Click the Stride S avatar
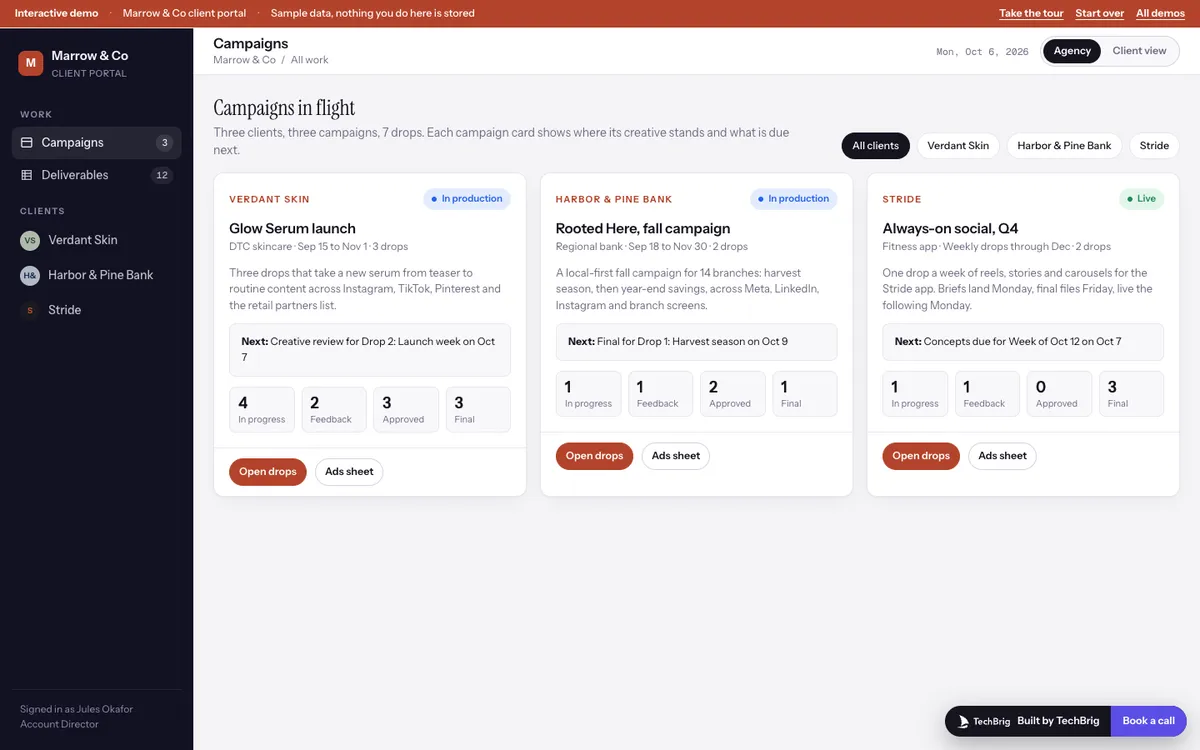This screenshot has height=750, width=1200. 30,311
